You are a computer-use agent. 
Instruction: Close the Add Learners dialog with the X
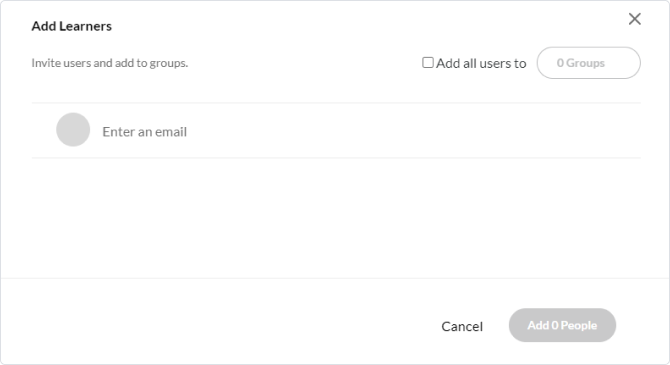pyautogui.click(x=635, y=19)
